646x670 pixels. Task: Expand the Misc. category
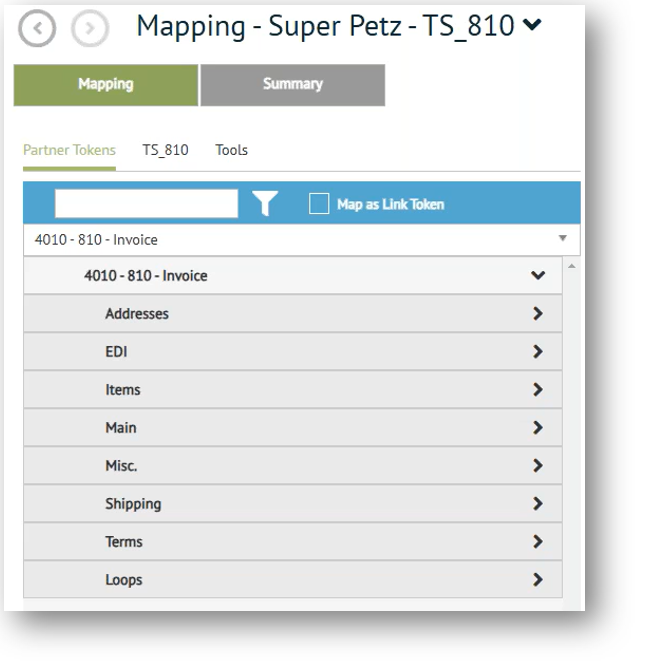pos(538,466)
